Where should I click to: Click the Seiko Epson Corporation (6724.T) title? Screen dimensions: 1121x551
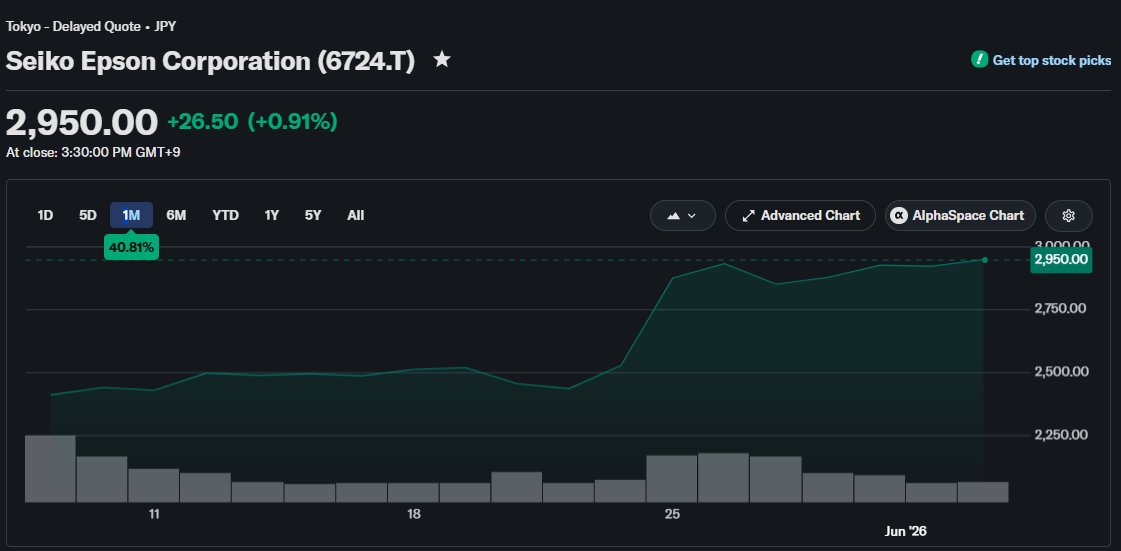210,61
